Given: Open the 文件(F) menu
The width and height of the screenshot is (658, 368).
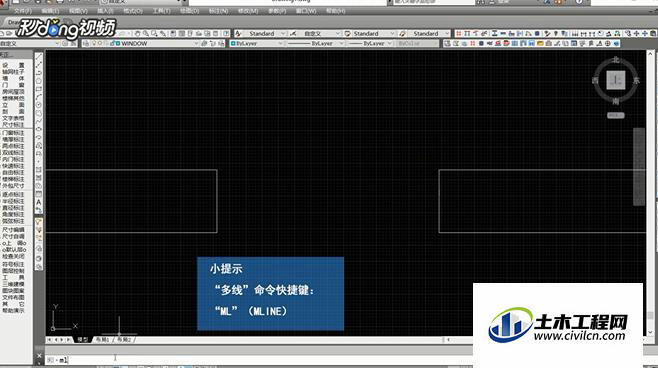Looking at the screenshot, I should [x=23, y=11].
